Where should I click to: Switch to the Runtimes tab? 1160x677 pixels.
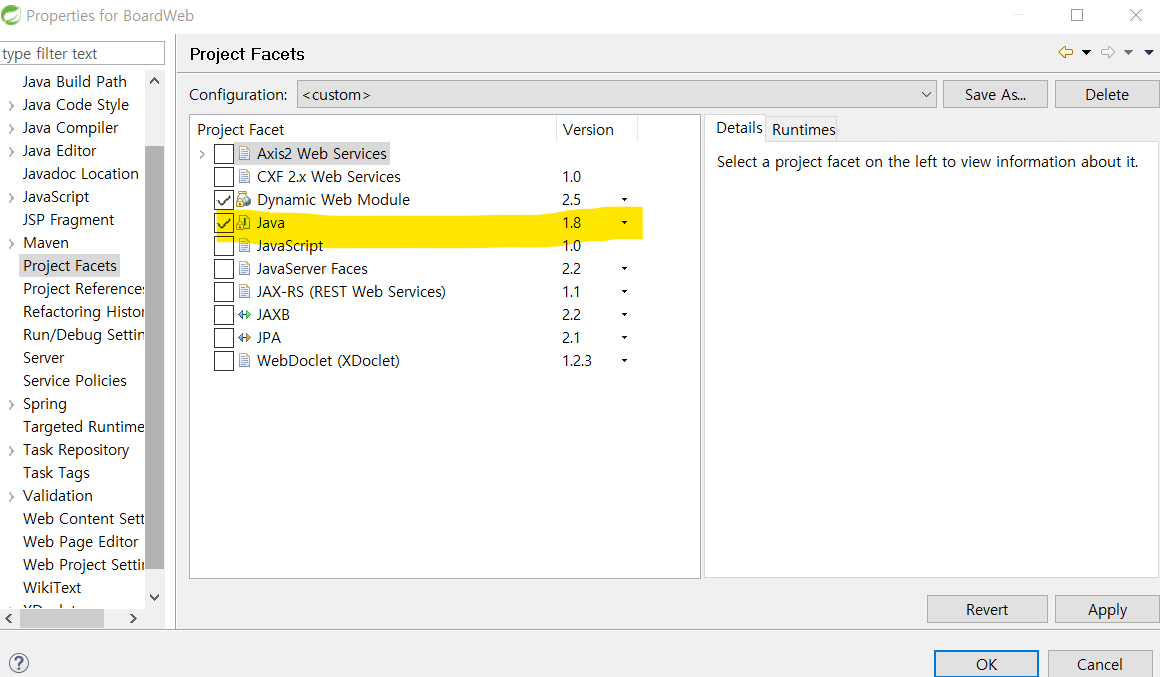pos(803,129)
